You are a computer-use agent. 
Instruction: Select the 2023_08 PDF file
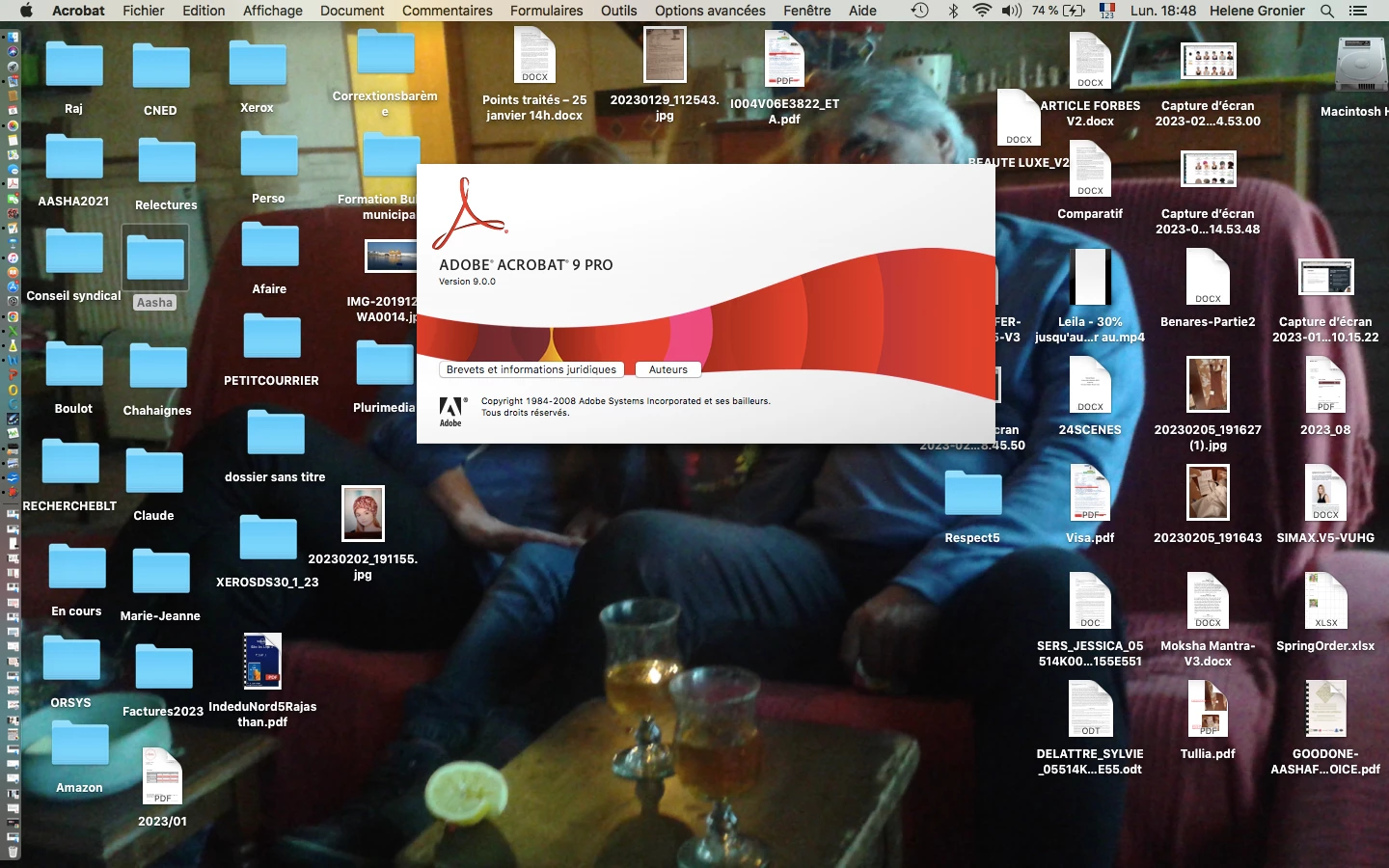pos(1326,385)
